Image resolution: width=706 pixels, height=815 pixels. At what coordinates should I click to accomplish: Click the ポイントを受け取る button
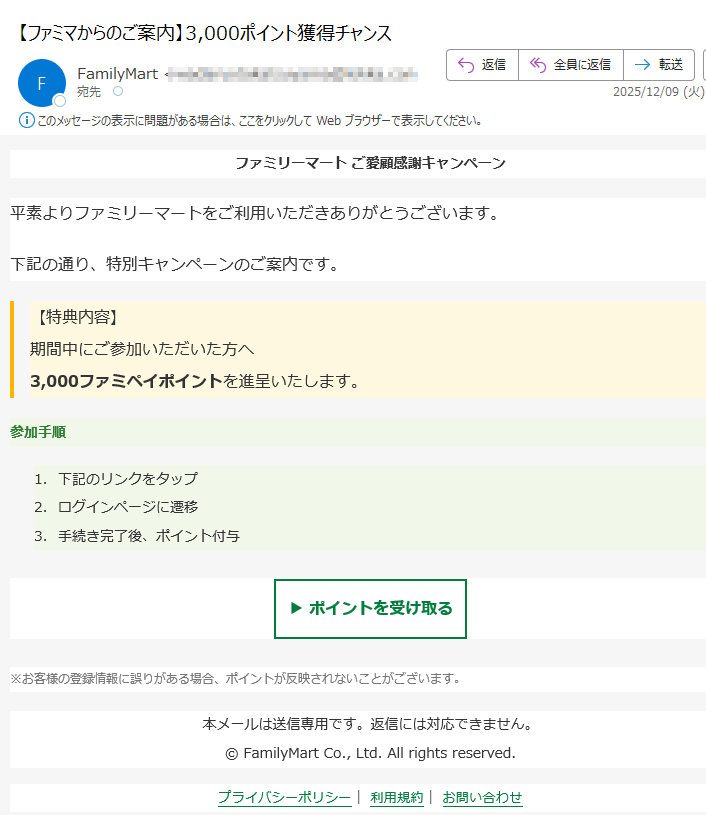point(370,608)
